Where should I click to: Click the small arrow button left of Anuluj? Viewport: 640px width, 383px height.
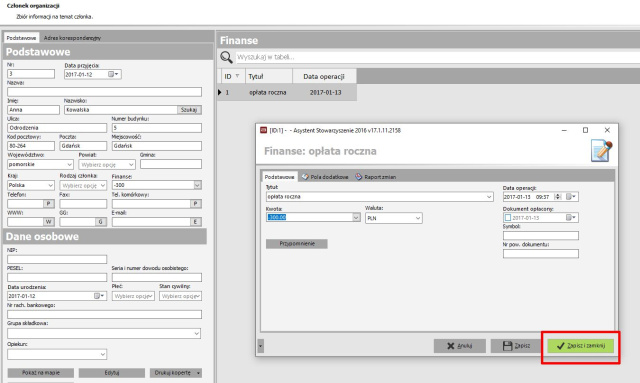[260, 346]
